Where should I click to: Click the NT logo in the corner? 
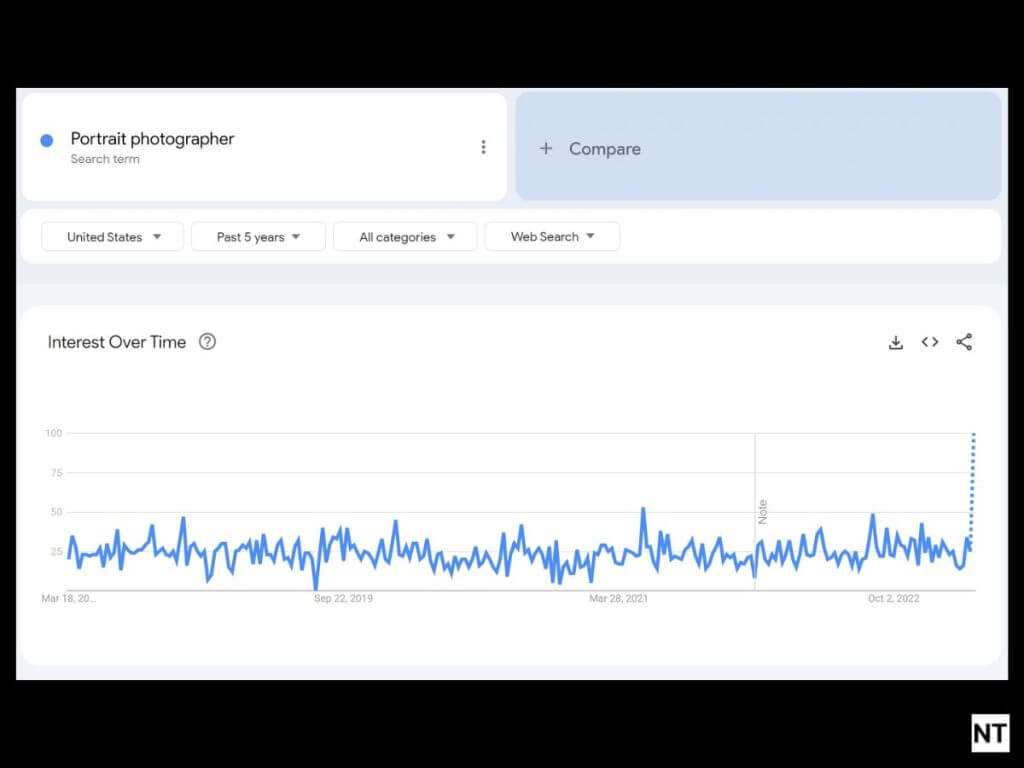coord(990,733)
